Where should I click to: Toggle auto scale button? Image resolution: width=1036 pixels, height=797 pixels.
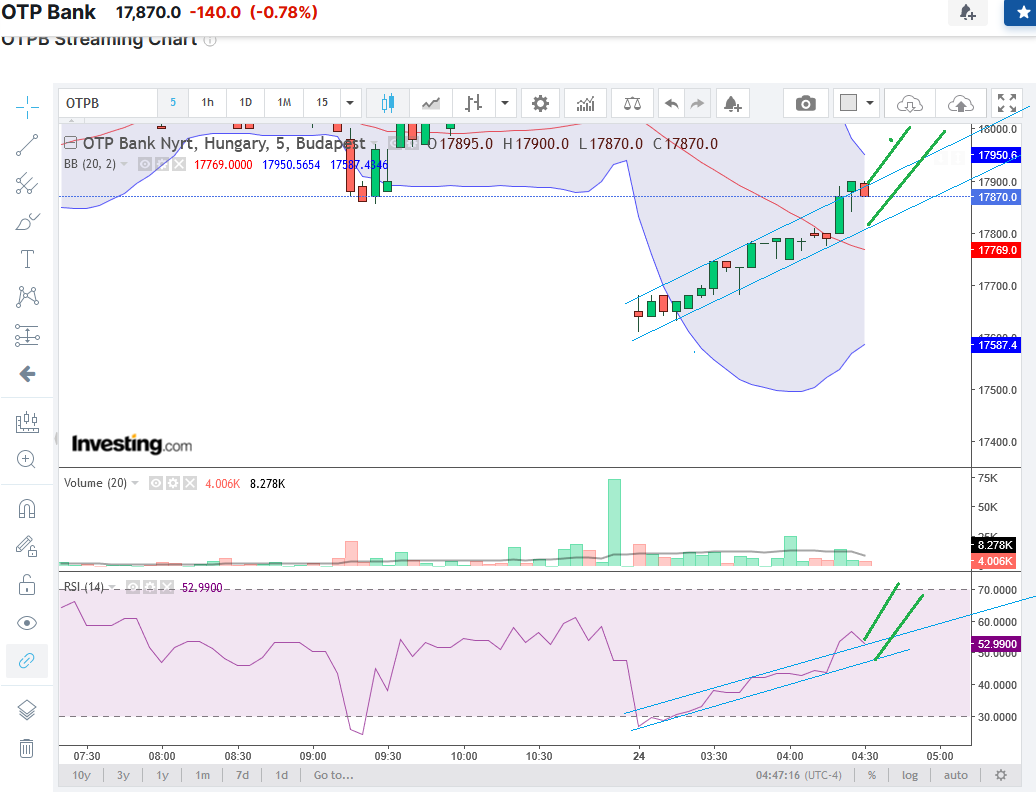(955, 775)
